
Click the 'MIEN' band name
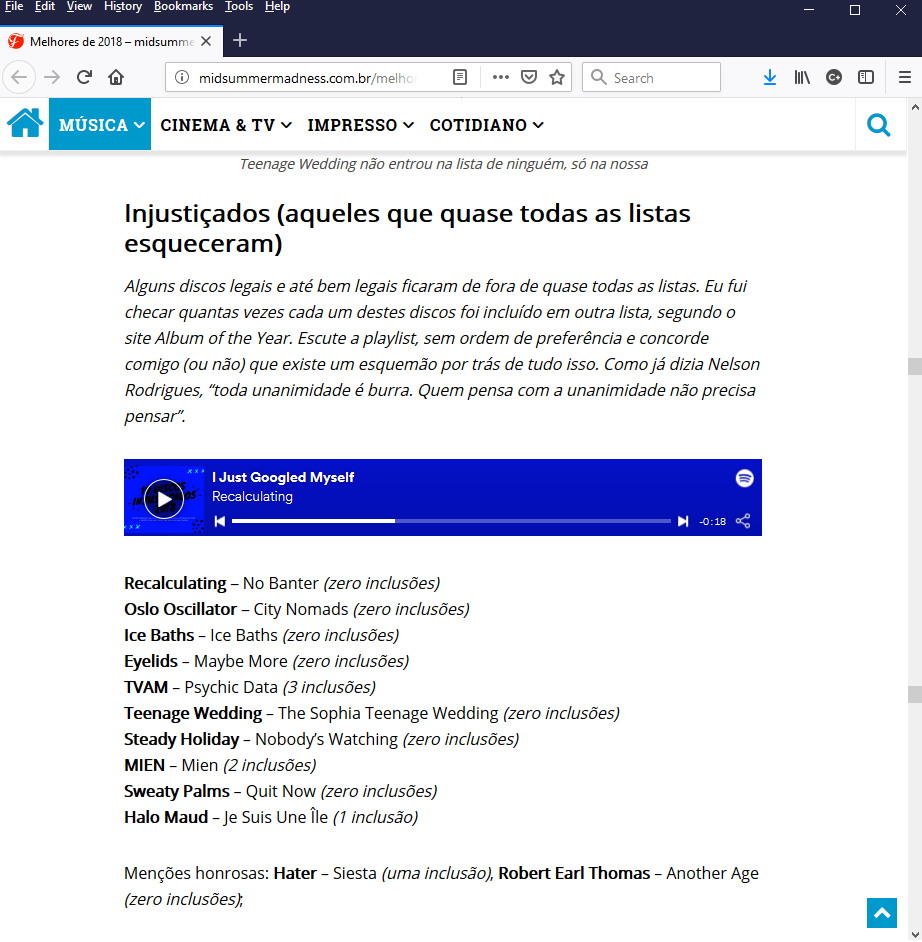144,765
